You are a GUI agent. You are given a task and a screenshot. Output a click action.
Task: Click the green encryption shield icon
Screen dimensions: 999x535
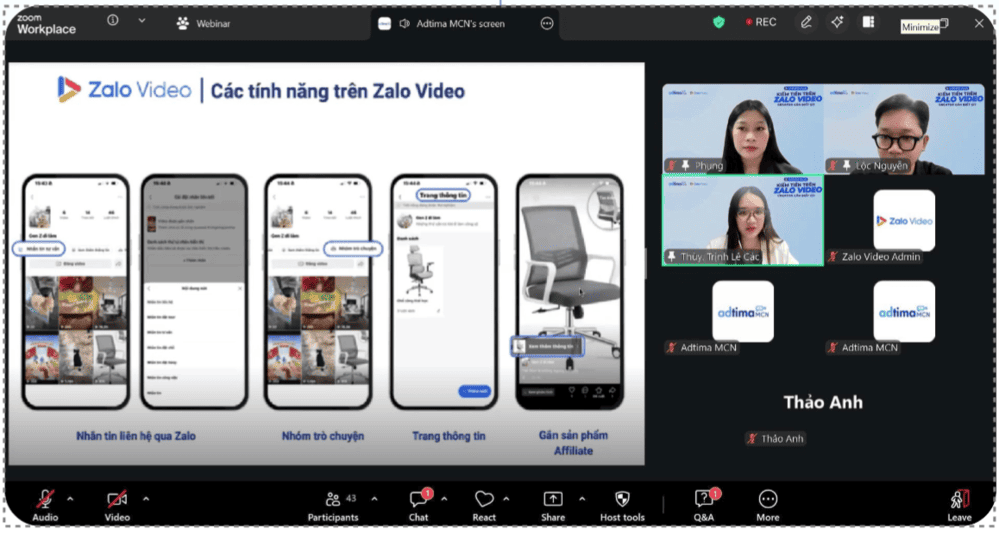tap(719, 22)
